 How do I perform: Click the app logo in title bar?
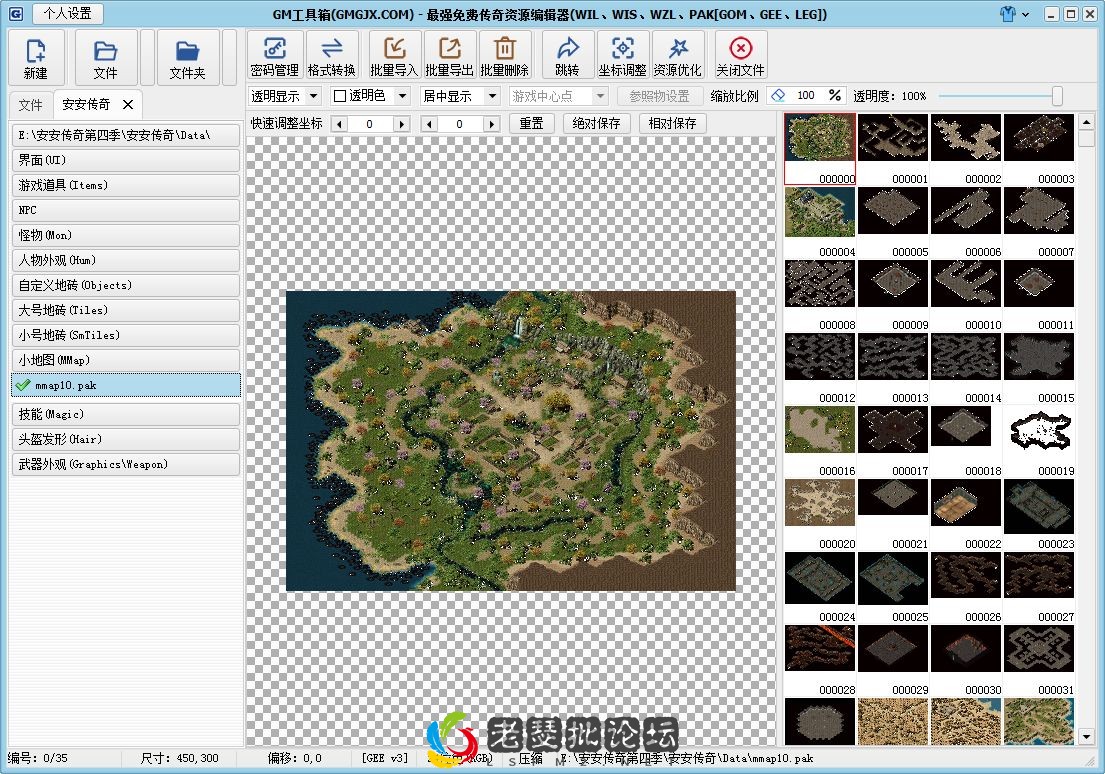click(x=16, y=14)
